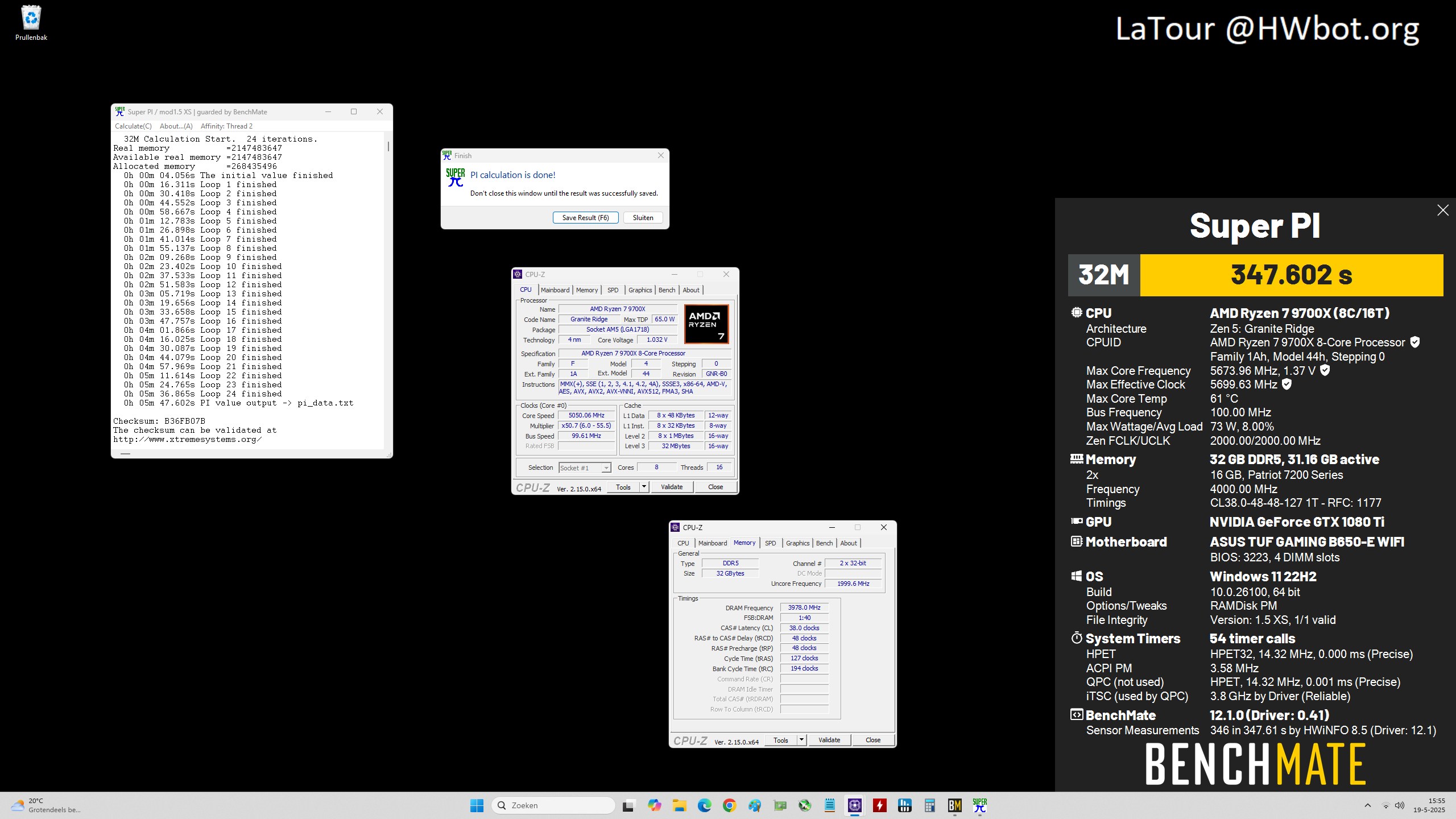Click the CPUID verified shield icon
Viewport: 1456px width, 819px height.
(x=1415, y=342)
